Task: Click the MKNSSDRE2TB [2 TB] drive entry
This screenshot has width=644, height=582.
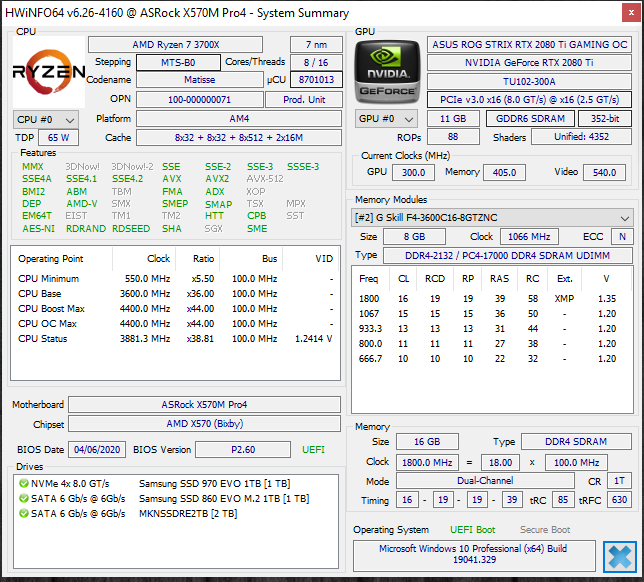Action: [x=188, y=513]
